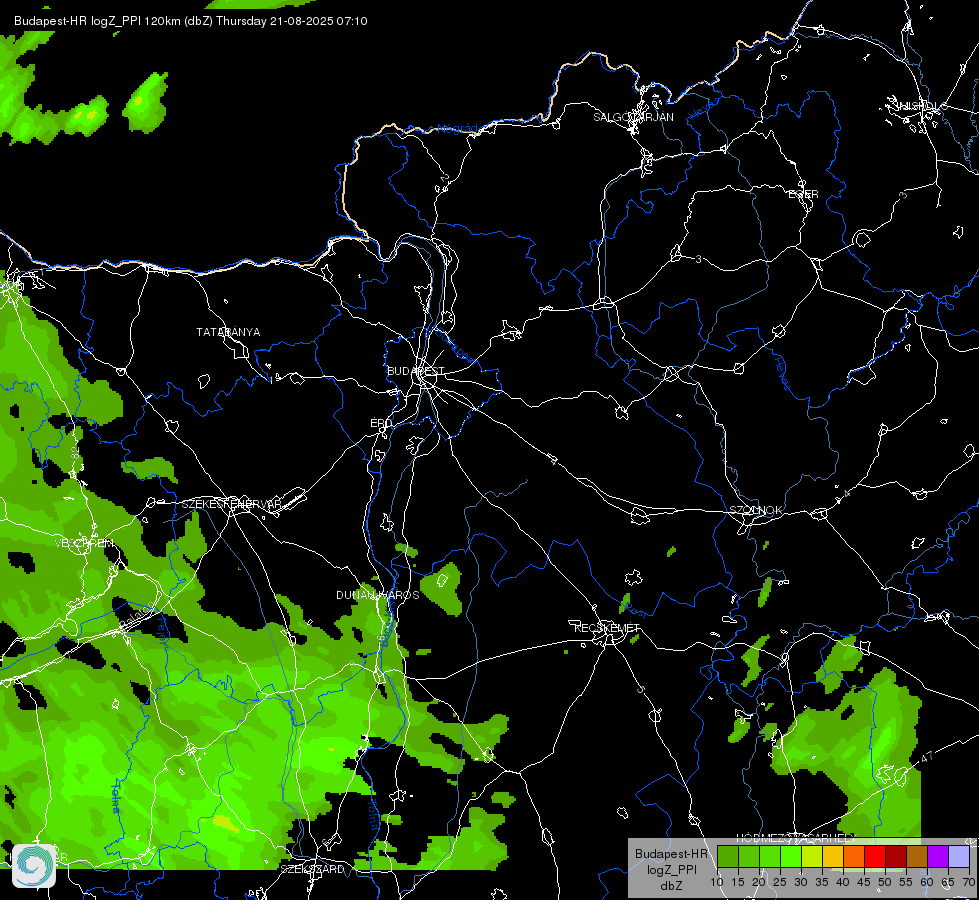Click the VESZPREM city label

coord(84,543)
